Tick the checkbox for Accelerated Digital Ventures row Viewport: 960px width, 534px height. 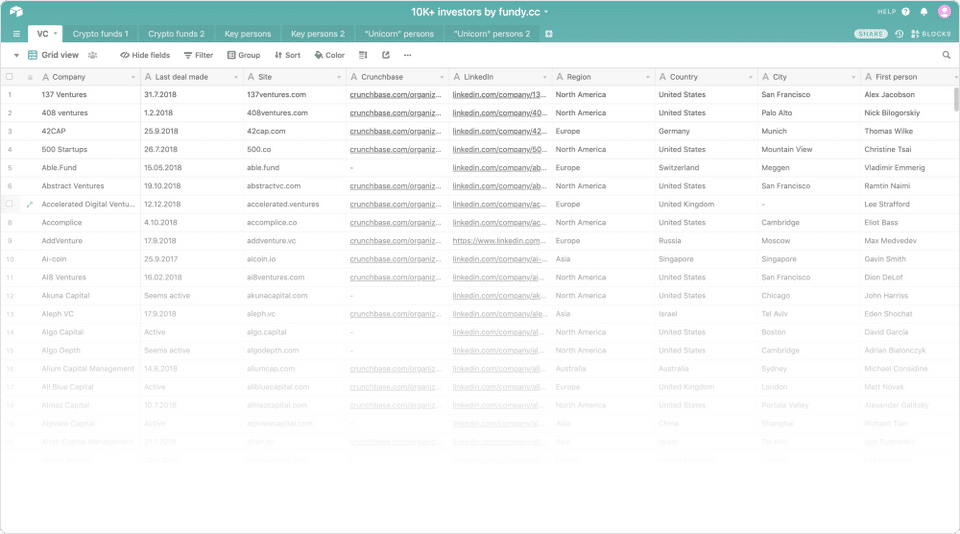[9, 205]
